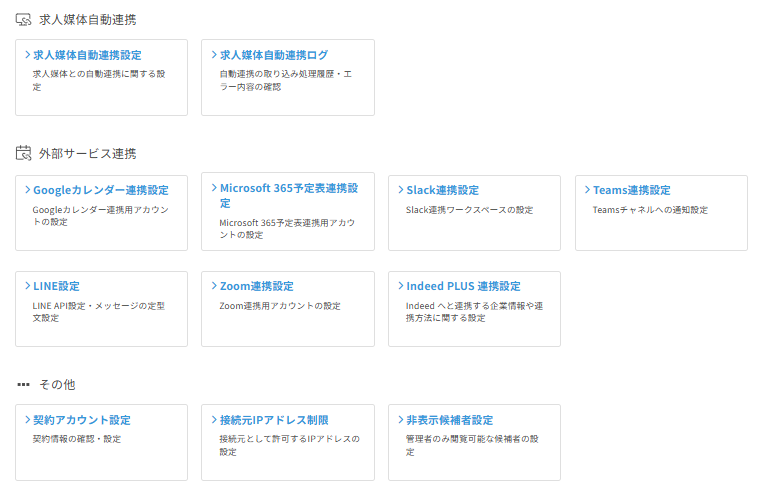Click chevron beside Teams連携設定

click(x=587, y=190)
